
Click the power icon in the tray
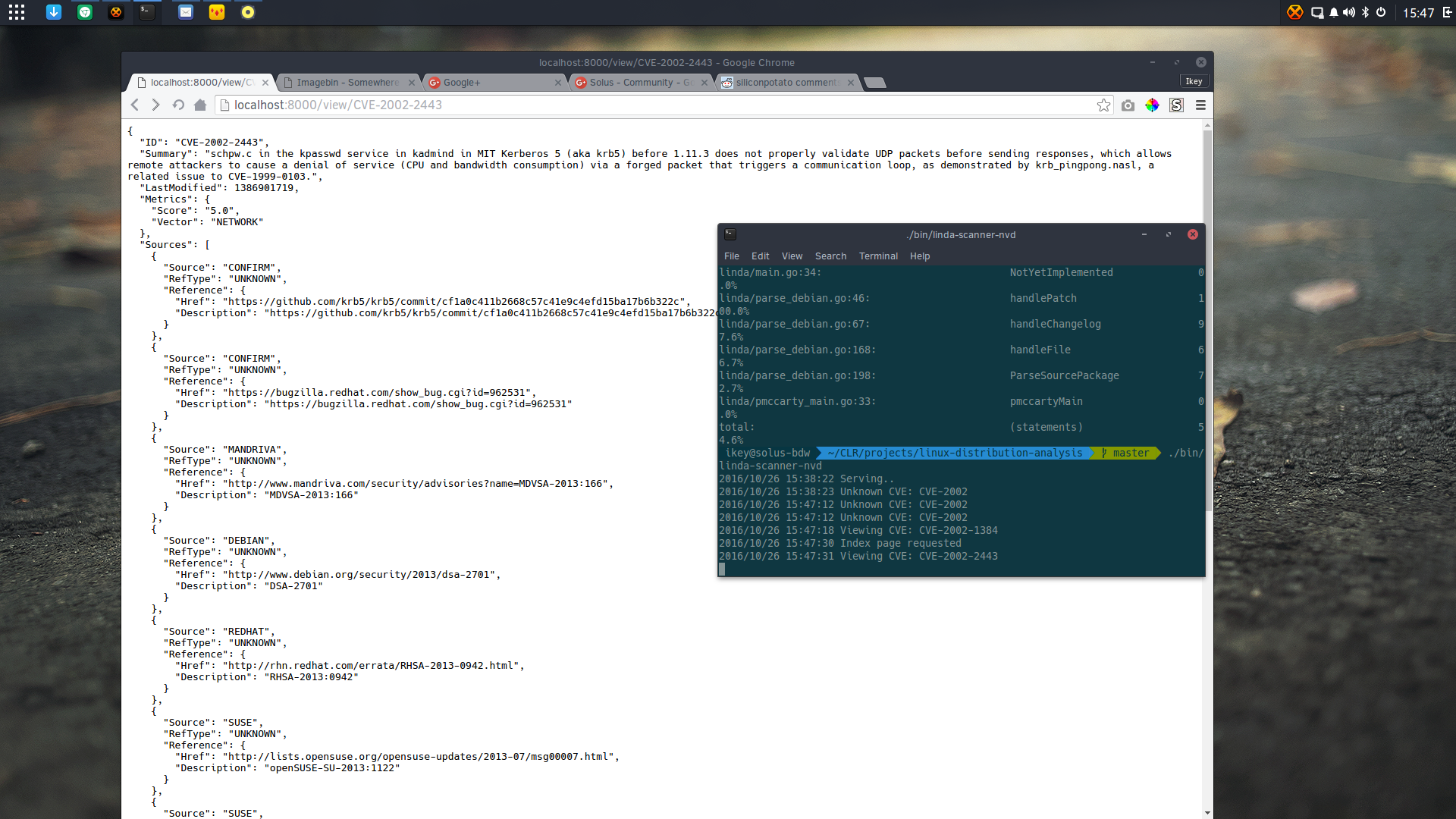1381,12
